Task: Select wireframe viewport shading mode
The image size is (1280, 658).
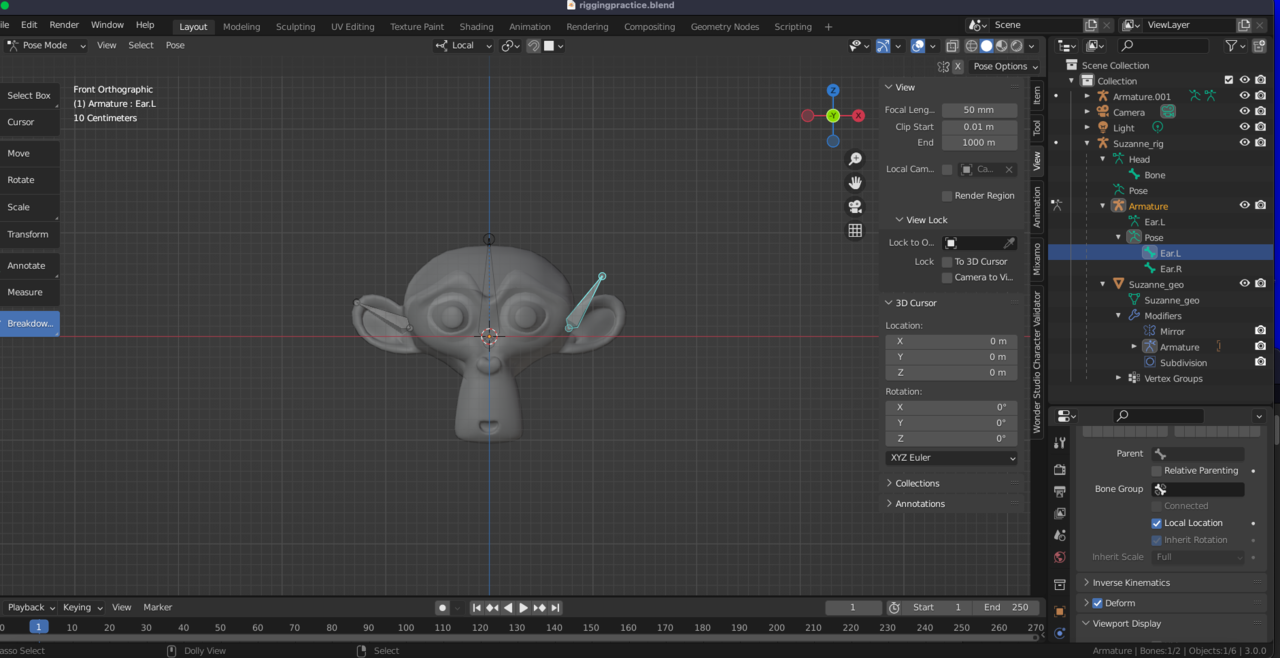Action: 971,45
